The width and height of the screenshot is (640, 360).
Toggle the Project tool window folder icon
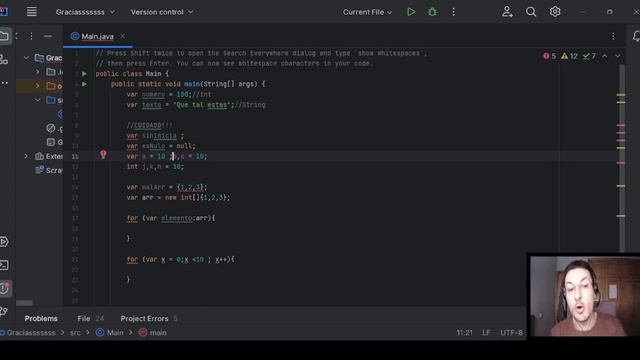coord(4,36)
